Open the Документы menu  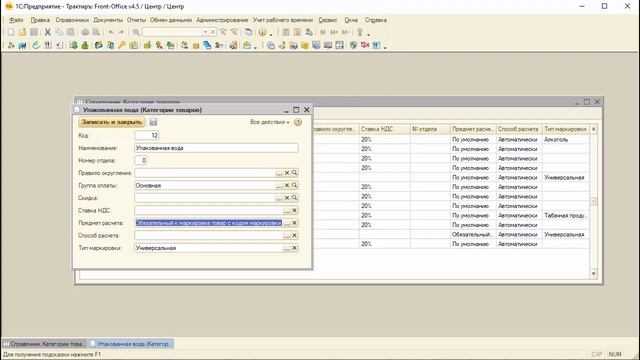coord(108,20)
